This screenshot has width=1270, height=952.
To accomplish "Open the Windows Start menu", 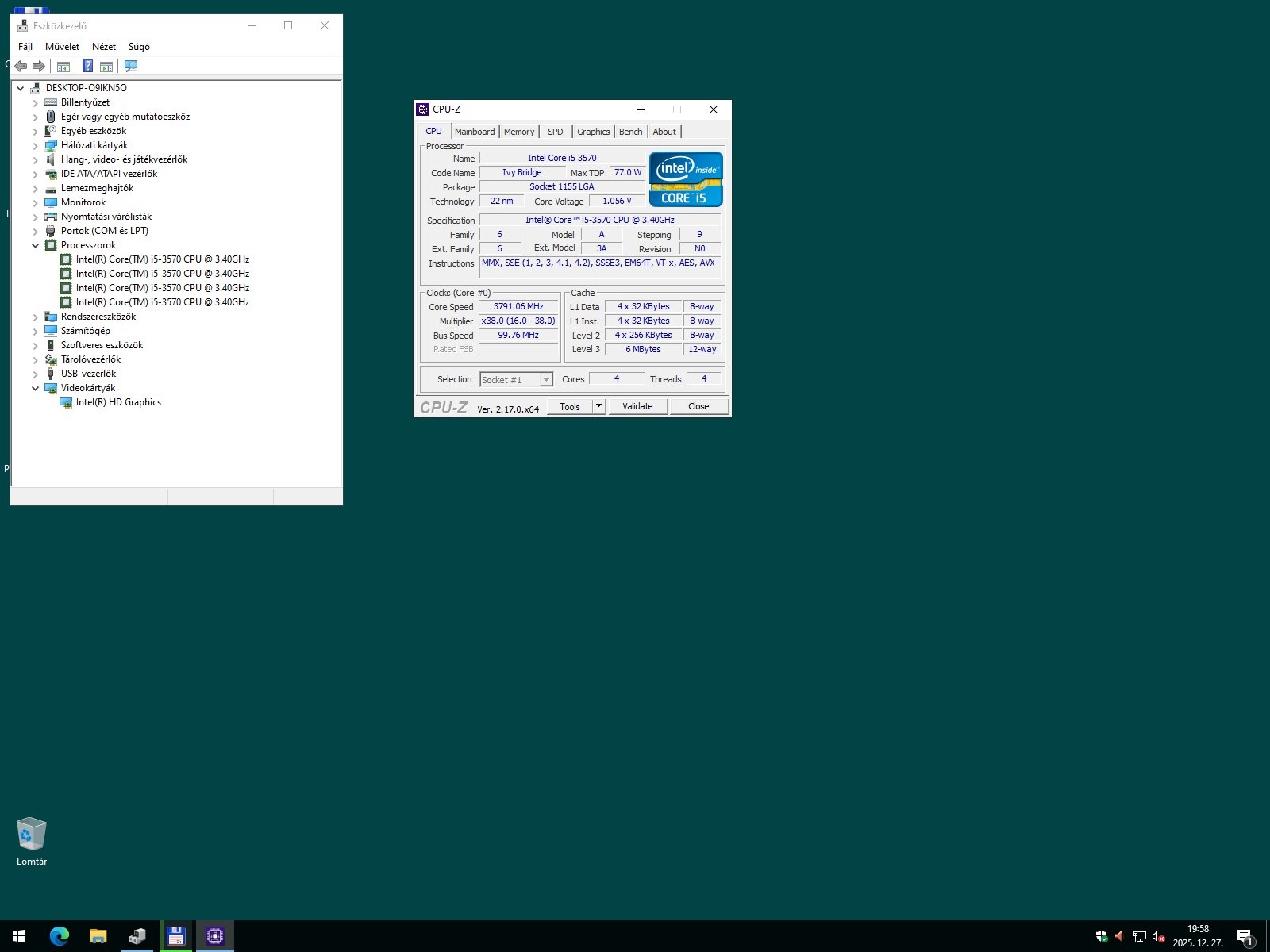I will (19, 936).
